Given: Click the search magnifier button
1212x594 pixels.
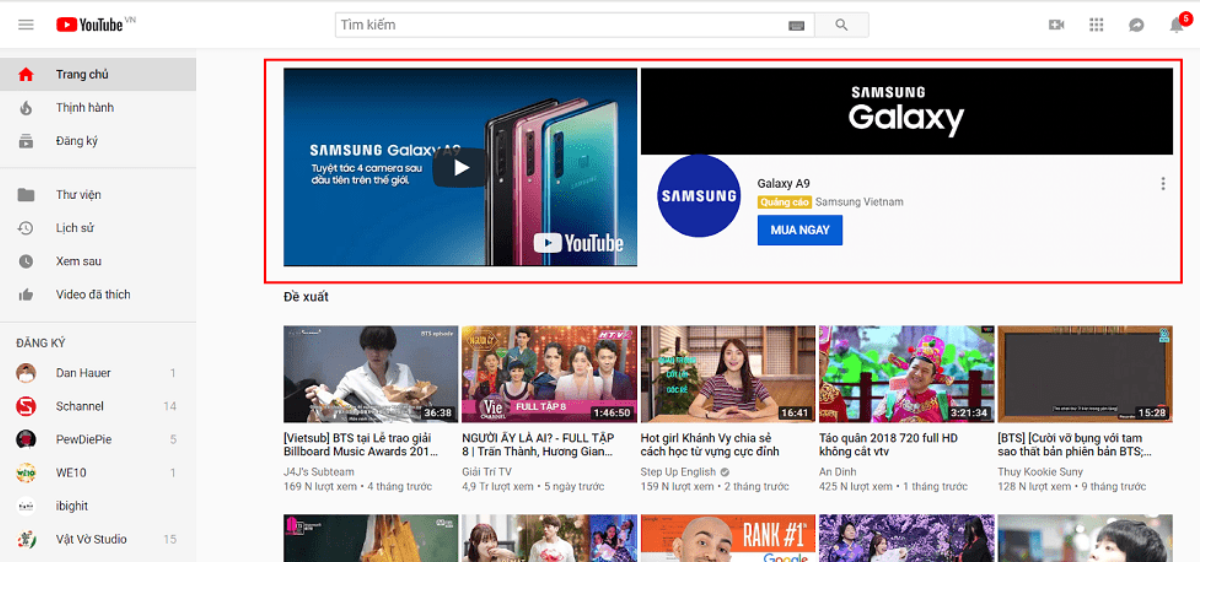Looking at the screenshot, I should 841,25.
